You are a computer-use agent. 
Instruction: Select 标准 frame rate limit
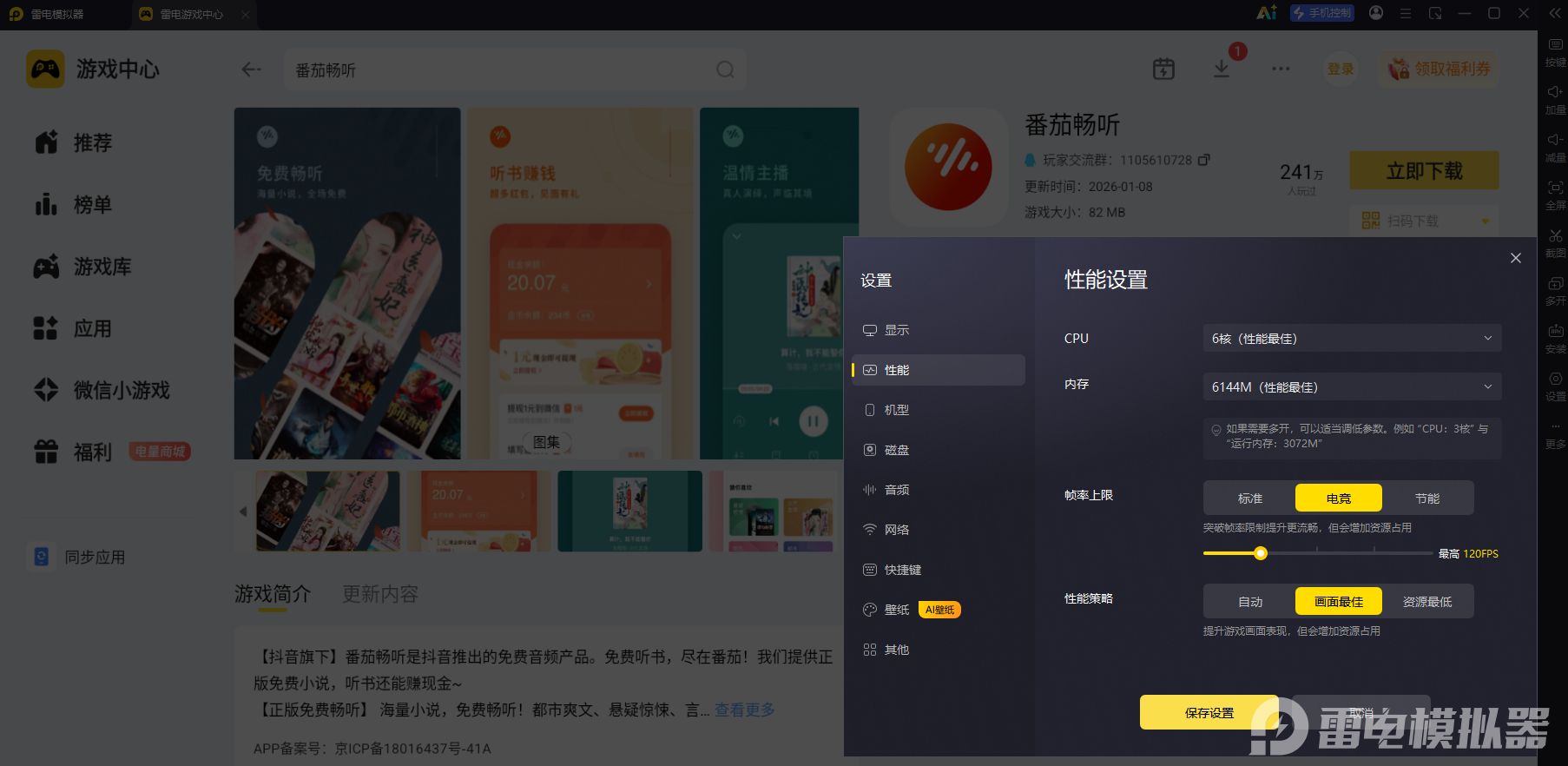[x=1250, y=499]
